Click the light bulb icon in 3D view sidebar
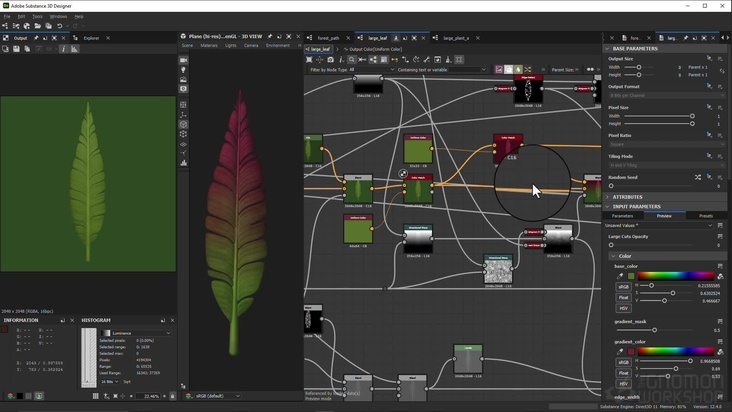 pos(183,70)
